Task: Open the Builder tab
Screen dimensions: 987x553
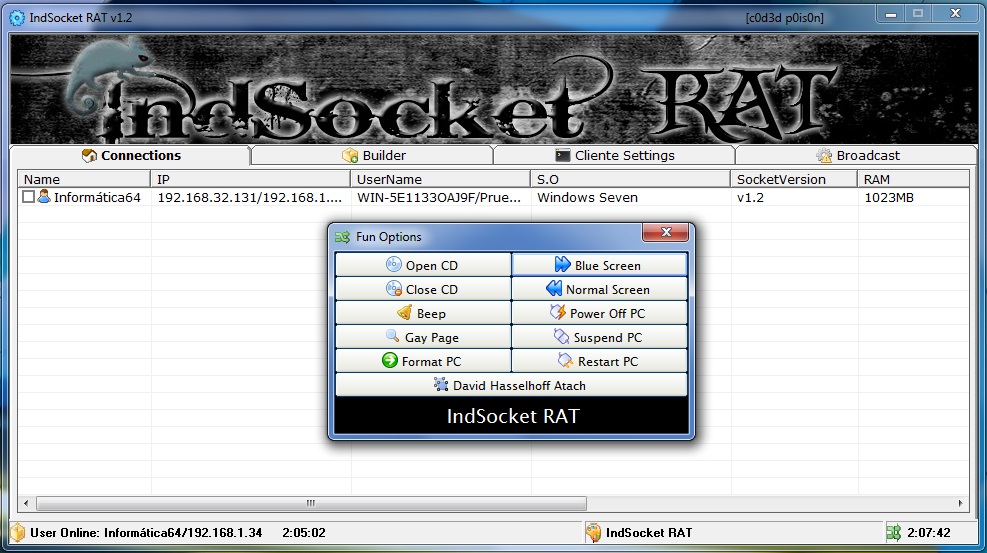Action: tap(372, 155)
